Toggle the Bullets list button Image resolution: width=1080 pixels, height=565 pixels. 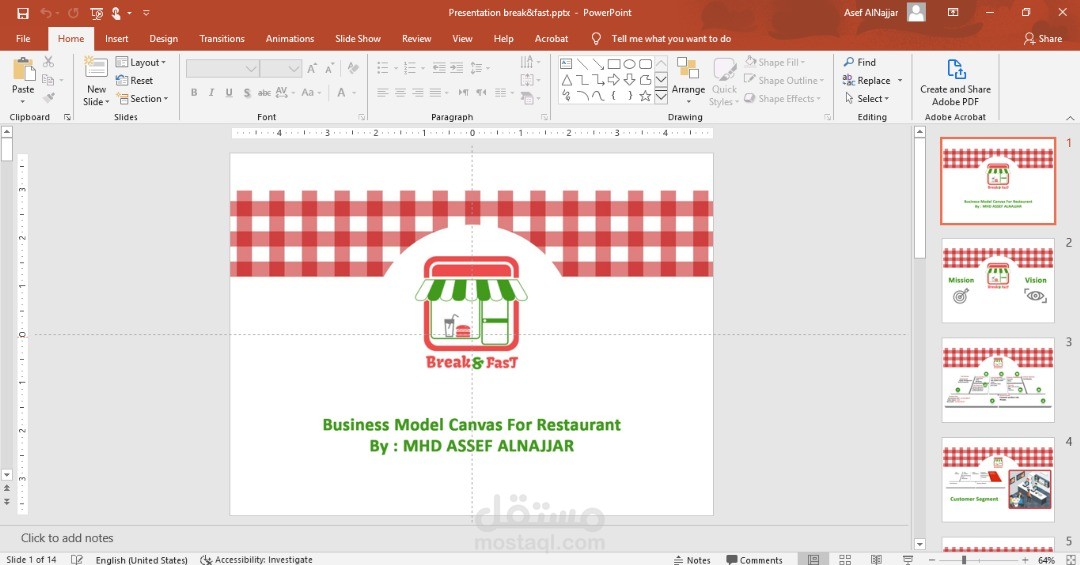point(382,68)
